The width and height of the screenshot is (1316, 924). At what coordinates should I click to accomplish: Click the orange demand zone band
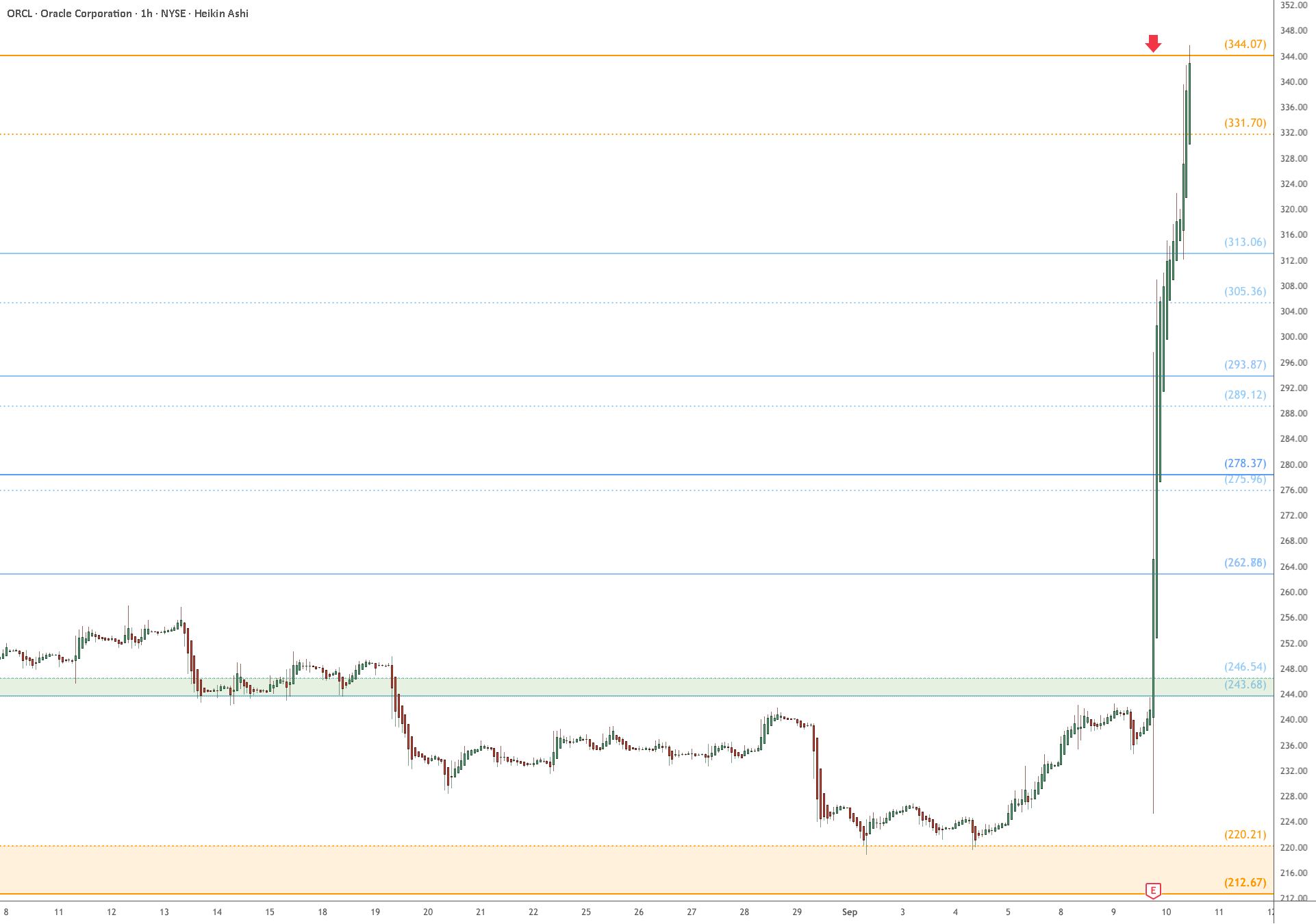(637, 870)
